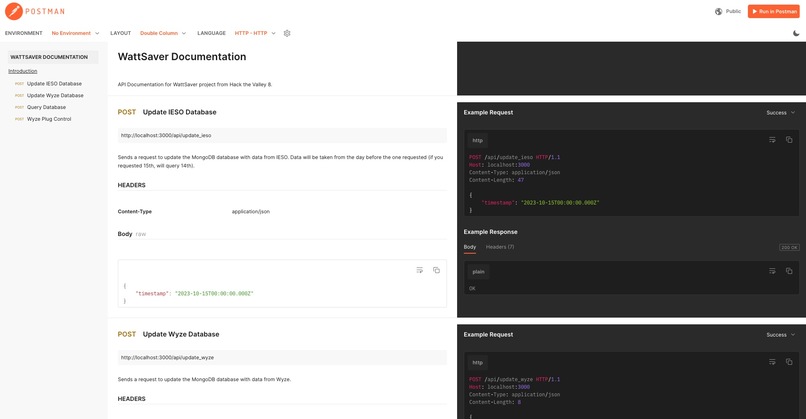Click the Update IESO Database heading

coord(179,112)
